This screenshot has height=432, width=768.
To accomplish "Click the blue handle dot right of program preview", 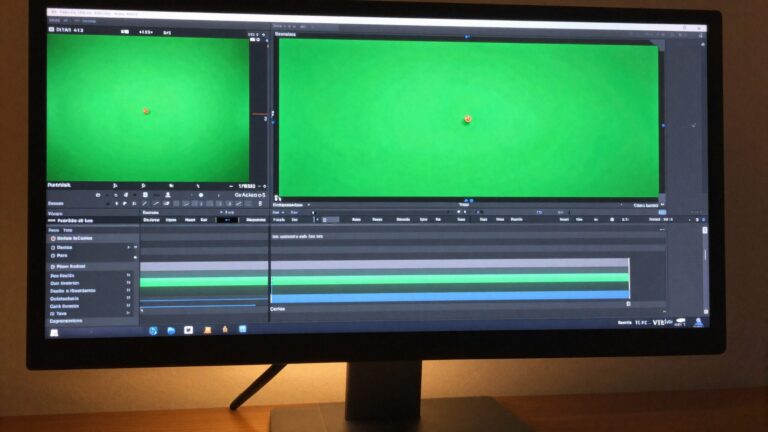I will (664, 125).
